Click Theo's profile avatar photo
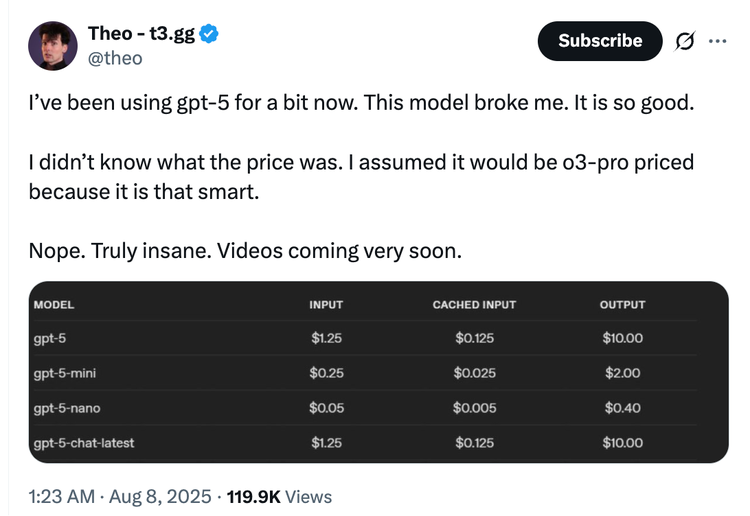Image resolution: width=750 pixels, height=516 pixels. click(53, 46)
